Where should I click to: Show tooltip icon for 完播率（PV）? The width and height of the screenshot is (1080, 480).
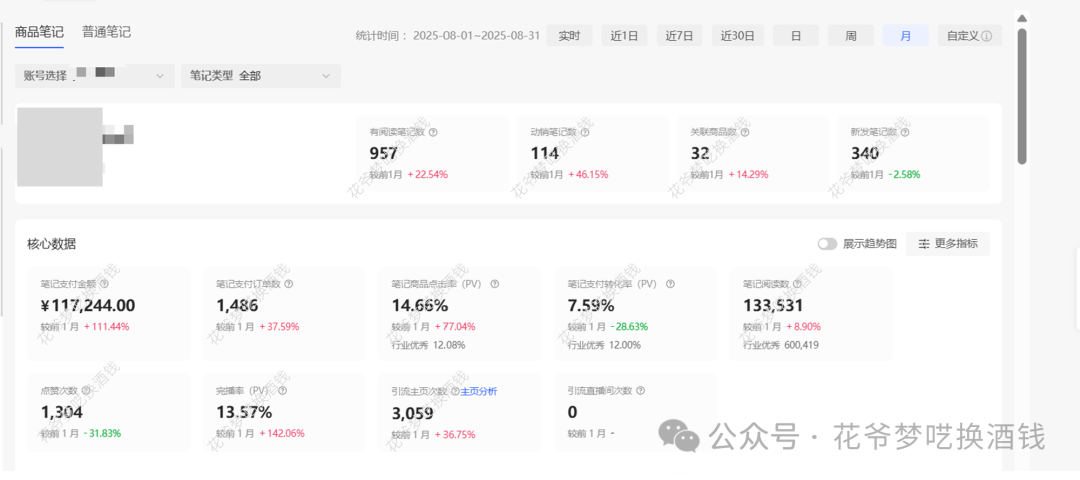[282, 390]
